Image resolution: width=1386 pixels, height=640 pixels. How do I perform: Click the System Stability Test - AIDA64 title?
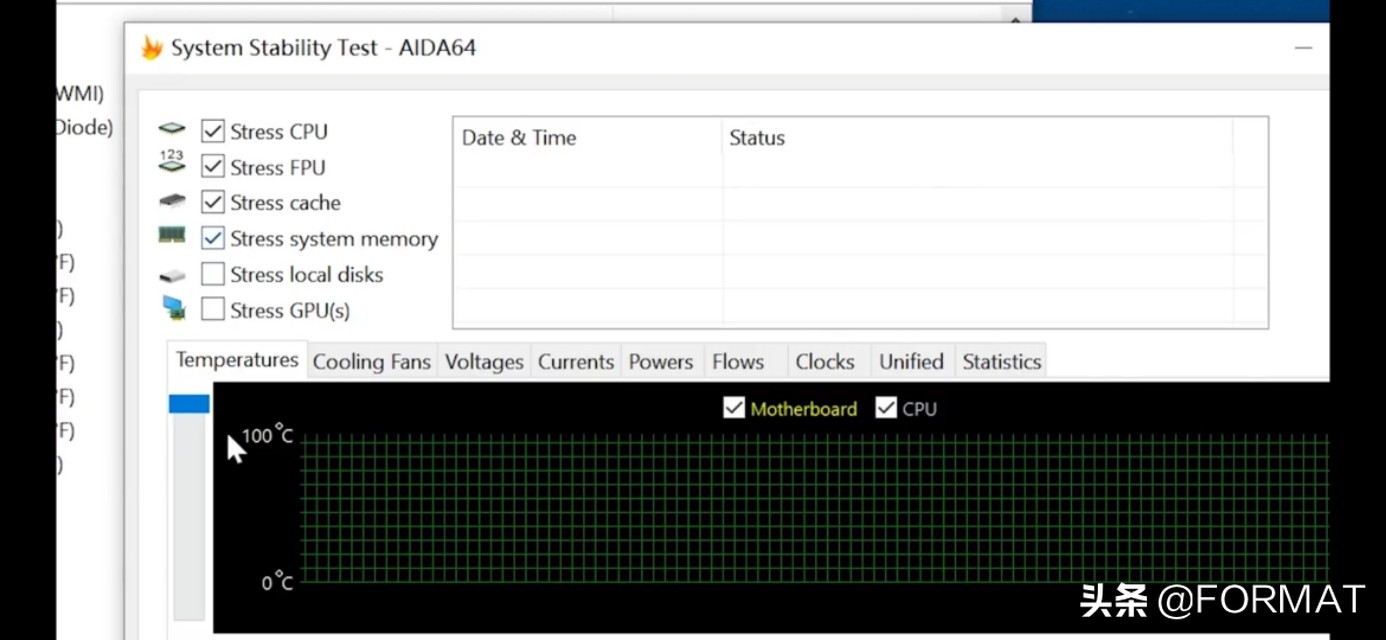point(323,48)
